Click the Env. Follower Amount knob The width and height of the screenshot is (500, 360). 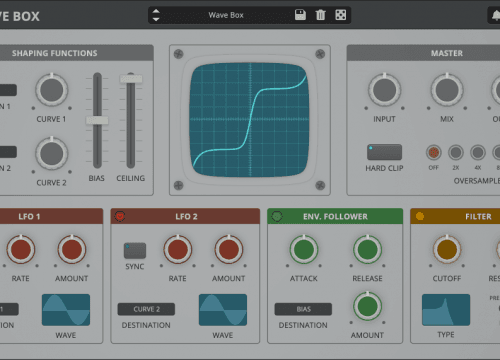click(367, 306)
